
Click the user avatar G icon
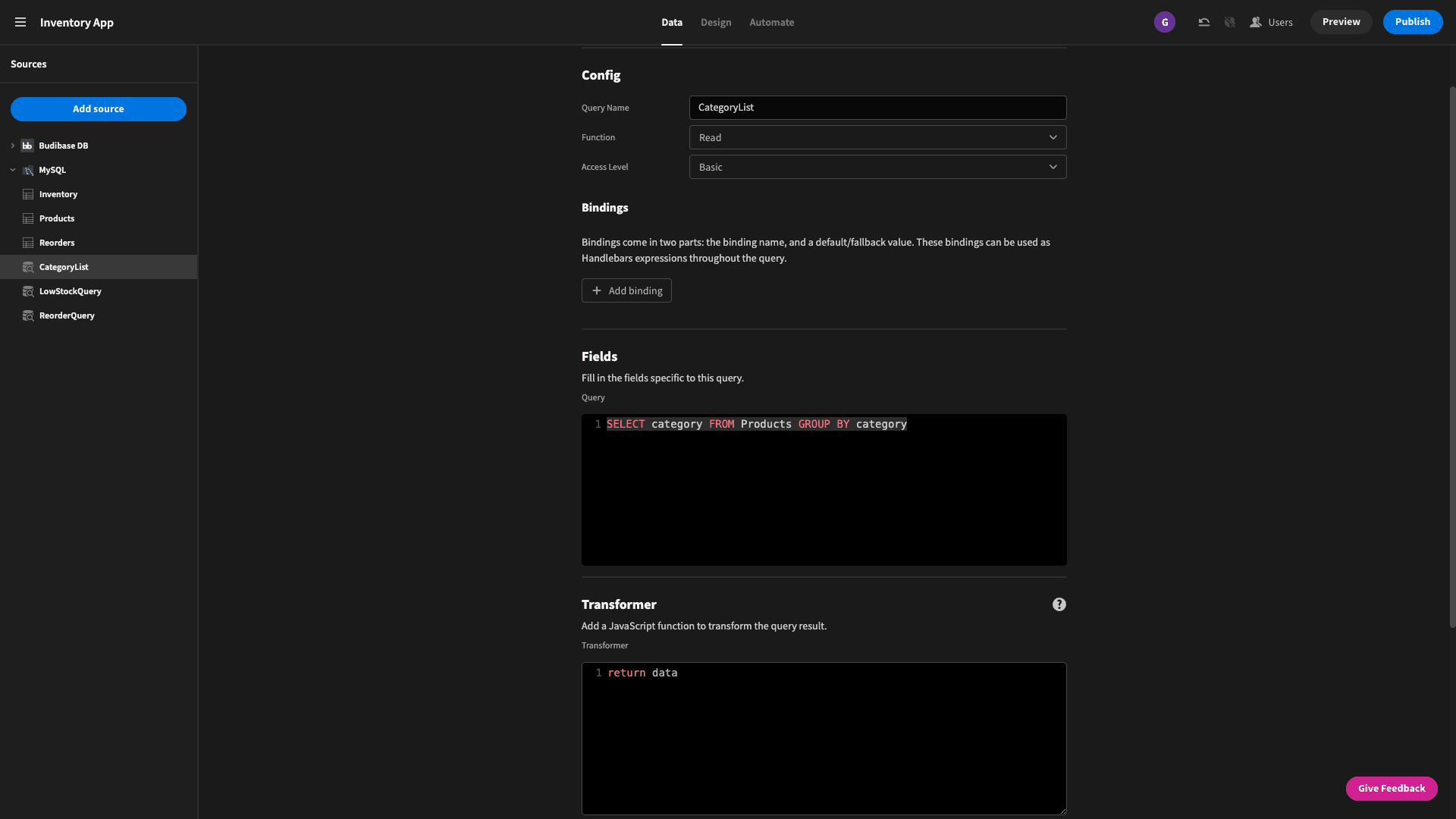pos(1165,22)
